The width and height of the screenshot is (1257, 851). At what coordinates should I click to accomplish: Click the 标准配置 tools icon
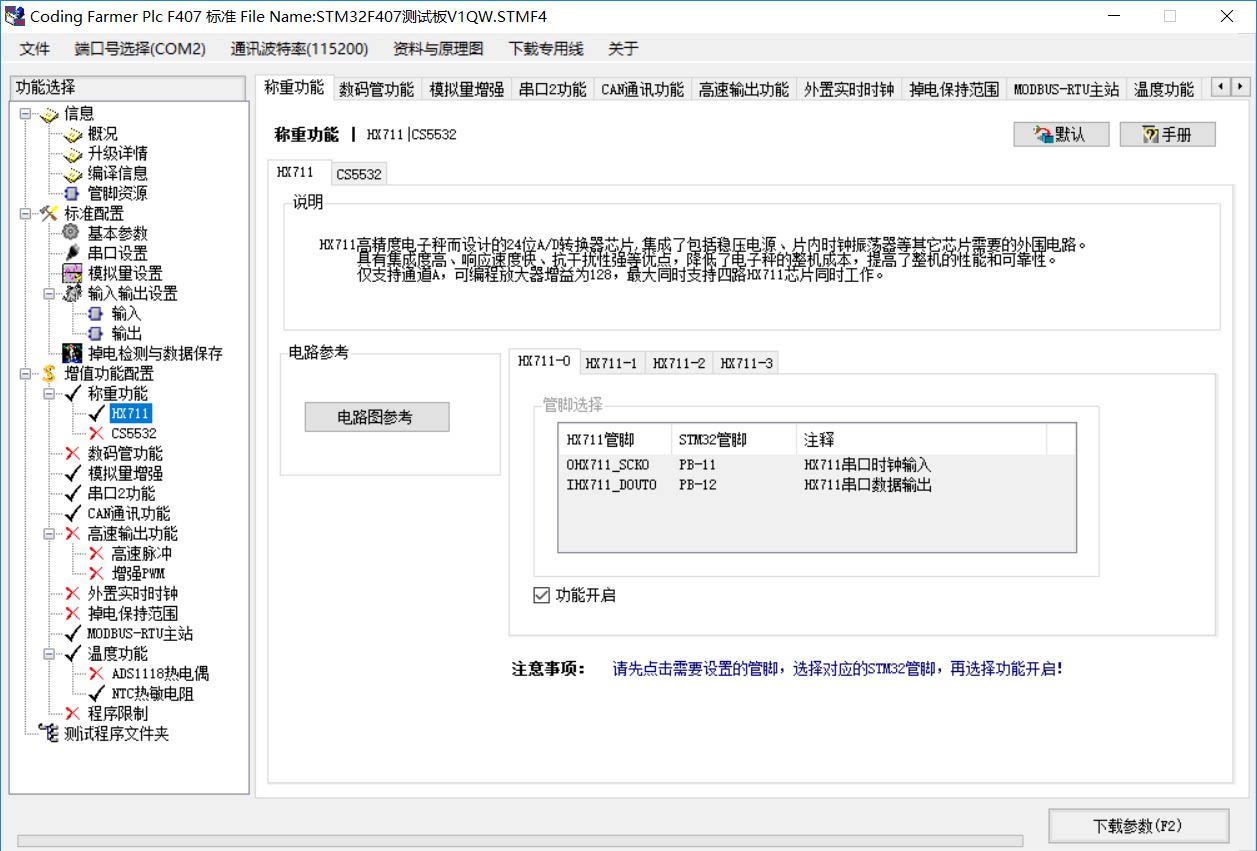click(x=49, y=214)
